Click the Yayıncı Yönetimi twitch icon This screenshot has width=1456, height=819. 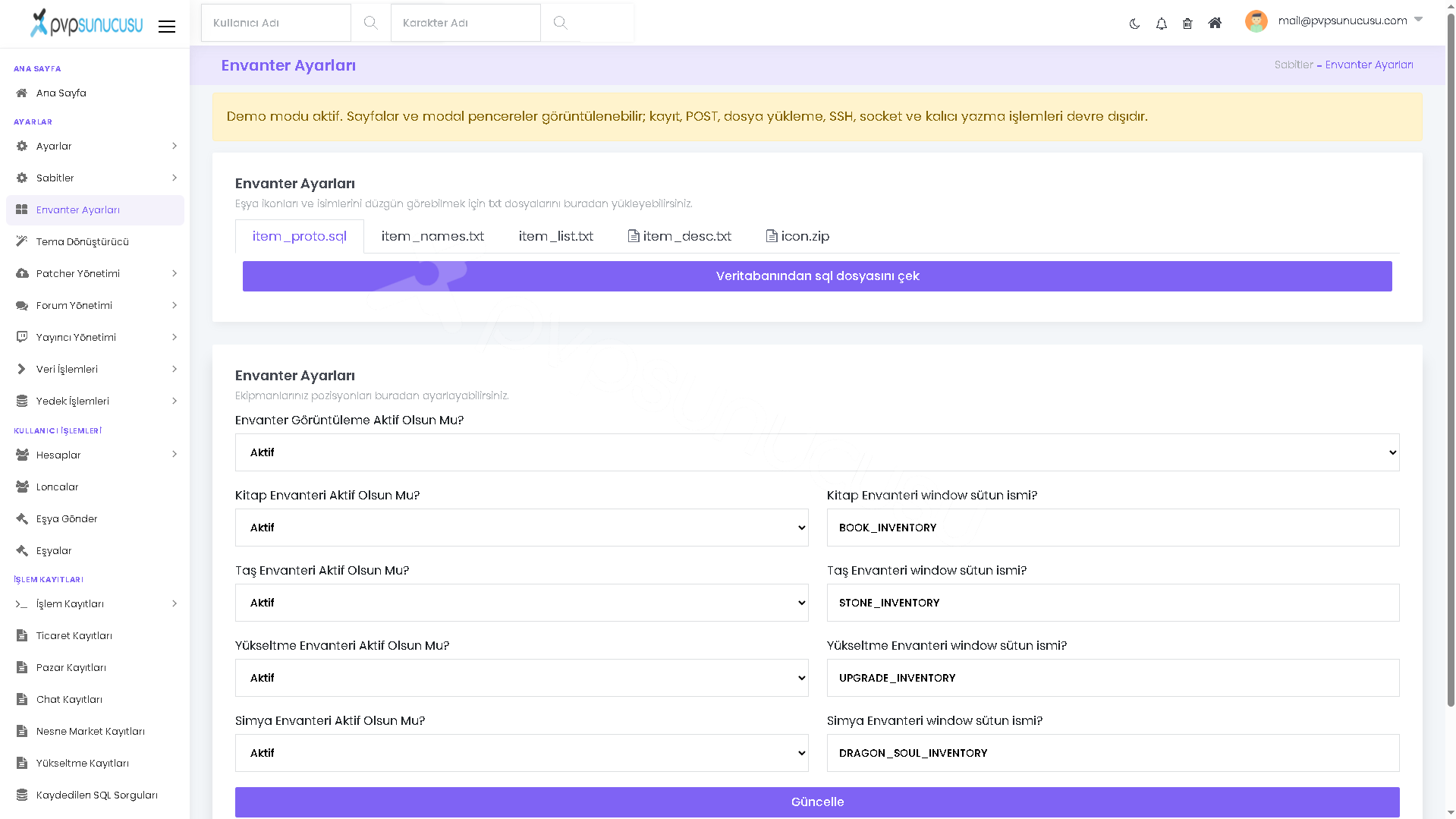22,338
